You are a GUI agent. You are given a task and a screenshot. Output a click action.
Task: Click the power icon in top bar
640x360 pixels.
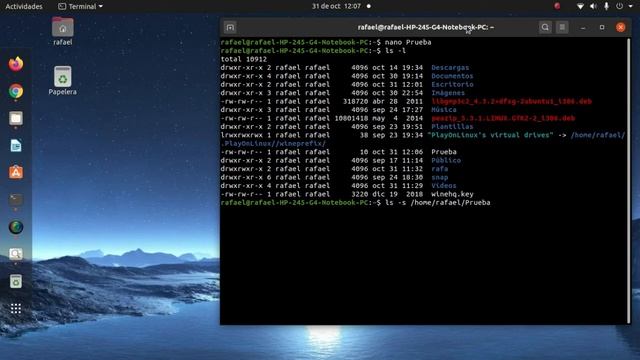click(620, 6)
